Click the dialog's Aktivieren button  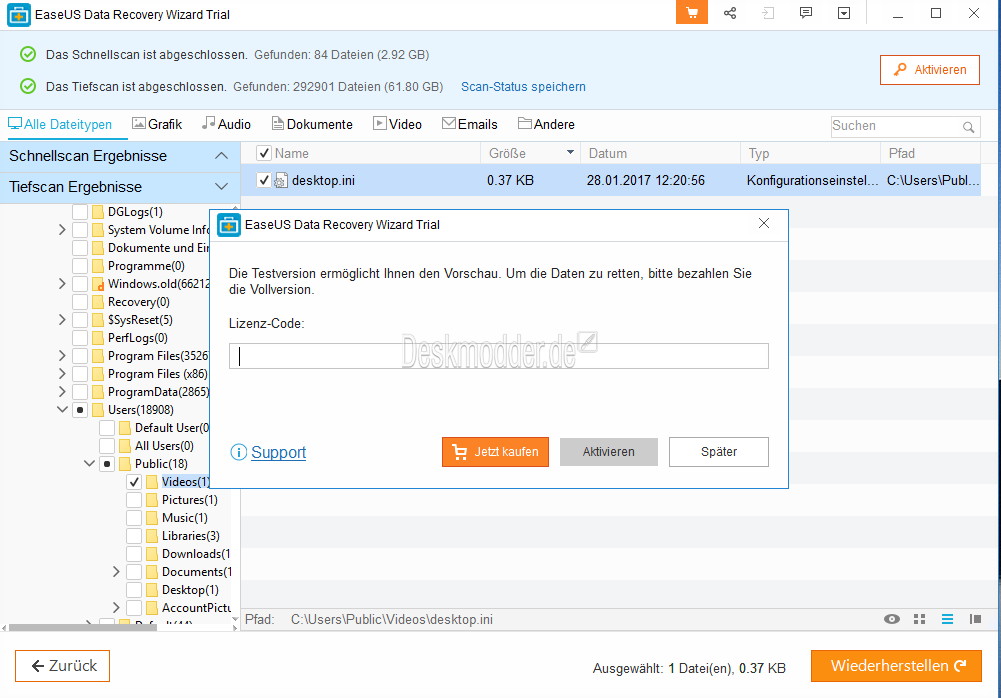608,452
